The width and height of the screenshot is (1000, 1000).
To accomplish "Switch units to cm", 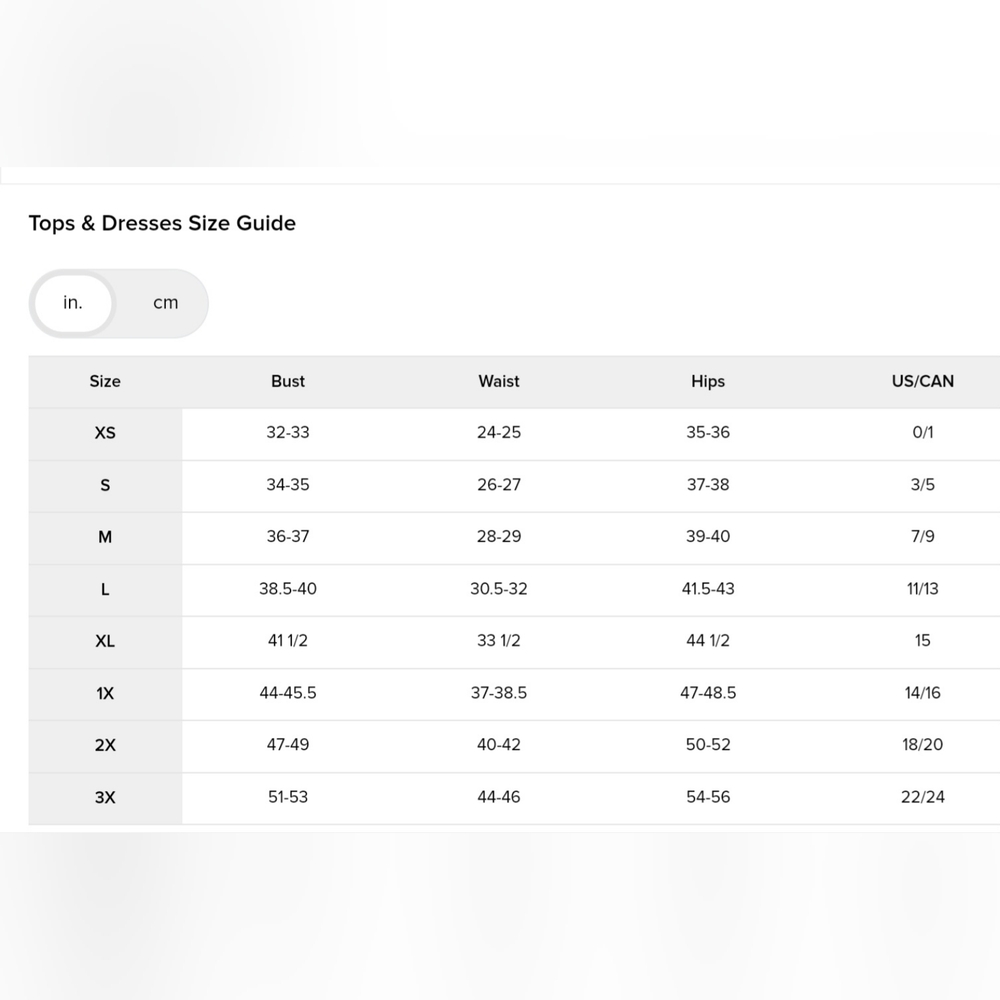I will pos(165,303).
